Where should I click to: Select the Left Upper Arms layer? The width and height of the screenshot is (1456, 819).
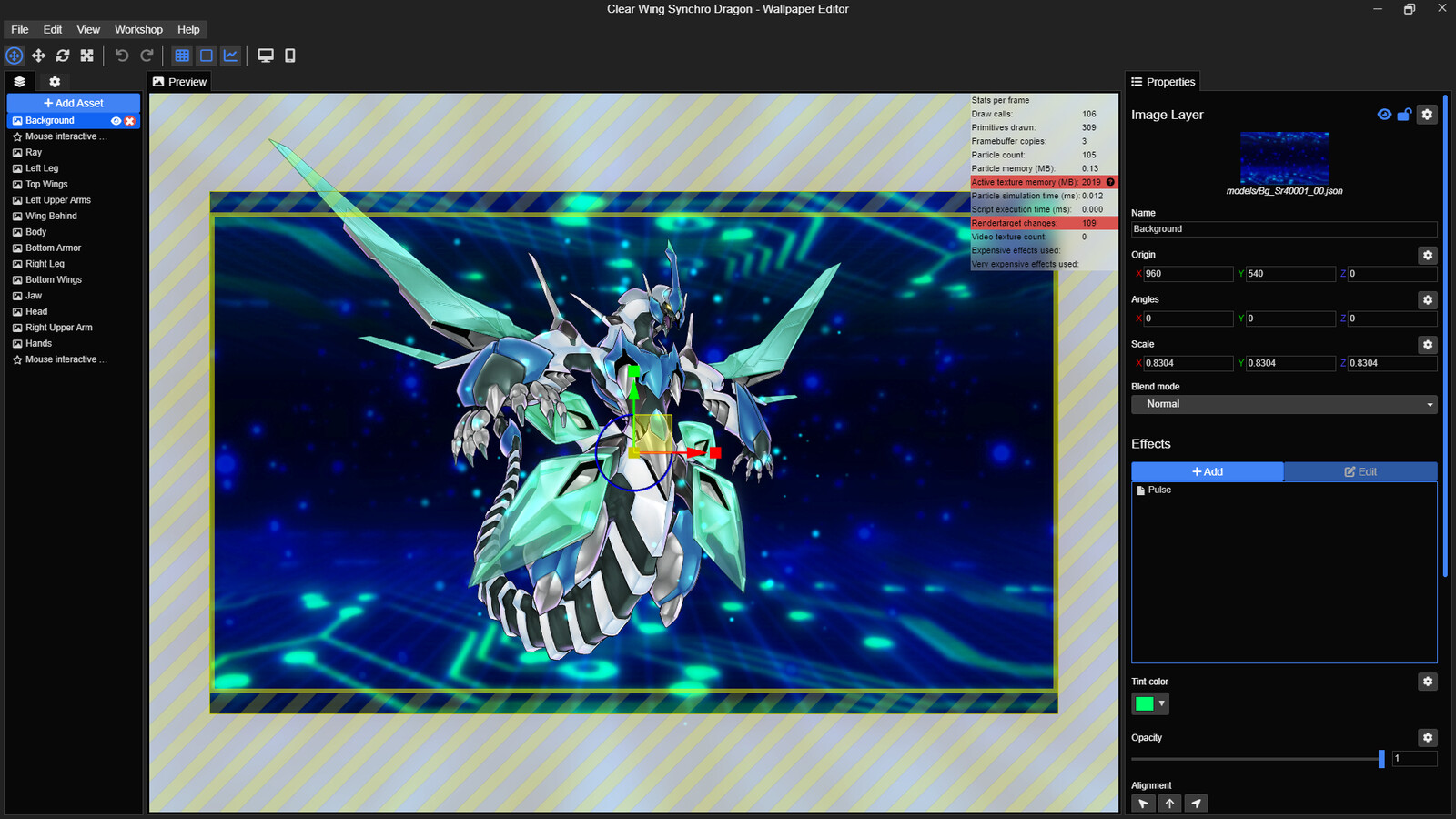click(x=73, y=200)
